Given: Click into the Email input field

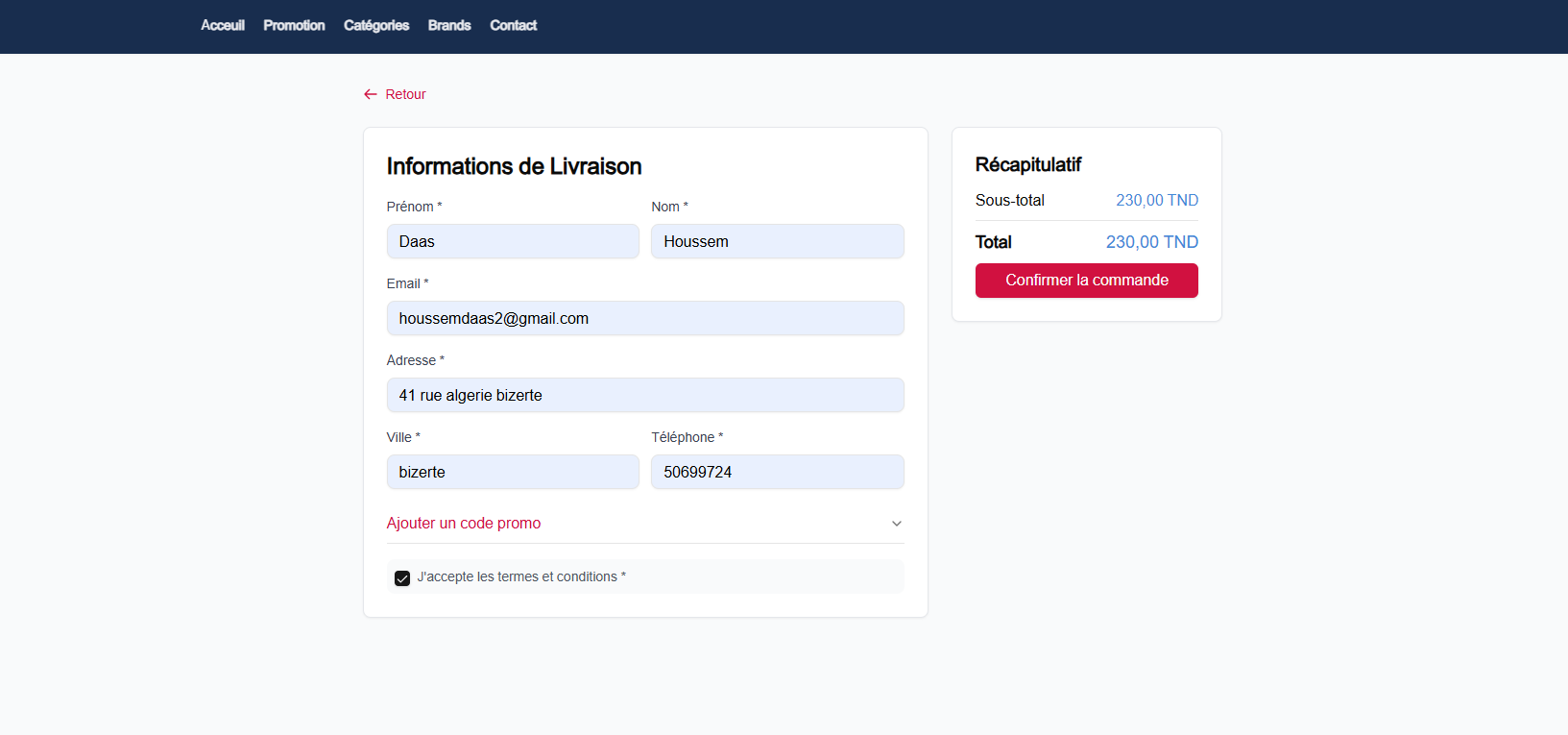Looking at the screenshot, I should coord(645,318).
